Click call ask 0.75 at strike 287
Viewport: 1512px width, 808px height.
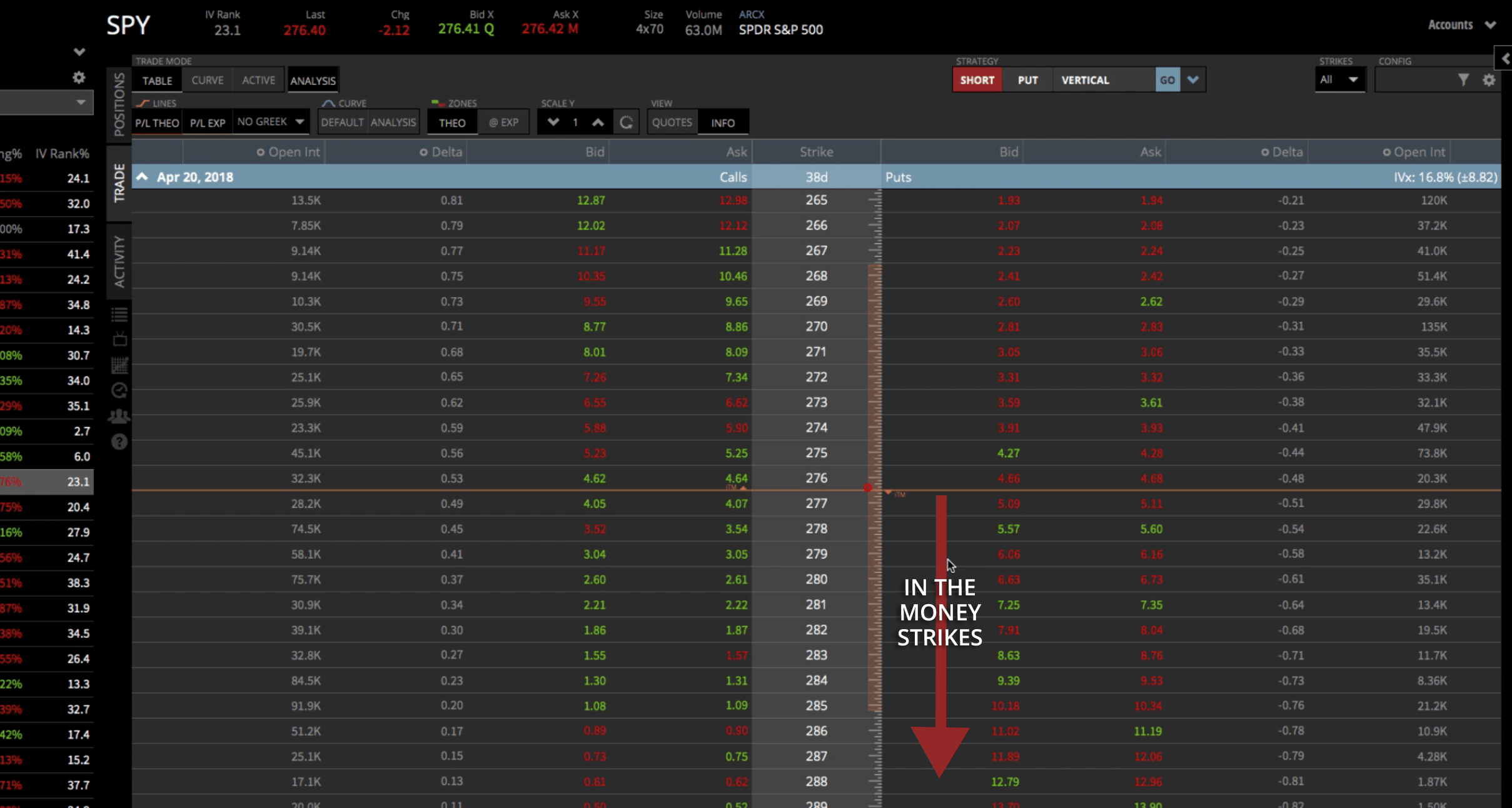(736, 757)
